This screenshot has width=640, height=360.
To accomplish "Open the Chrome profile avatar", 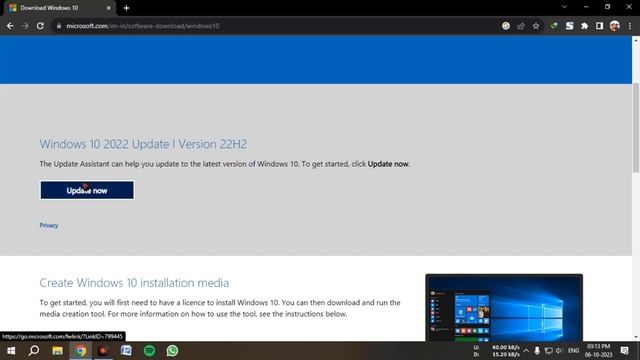I will coord(615,26).
